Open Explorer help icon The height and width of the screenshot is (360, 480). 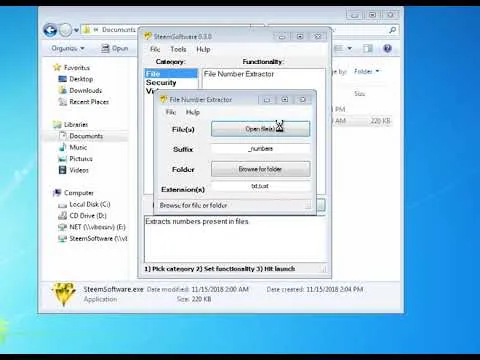(387, 49)
